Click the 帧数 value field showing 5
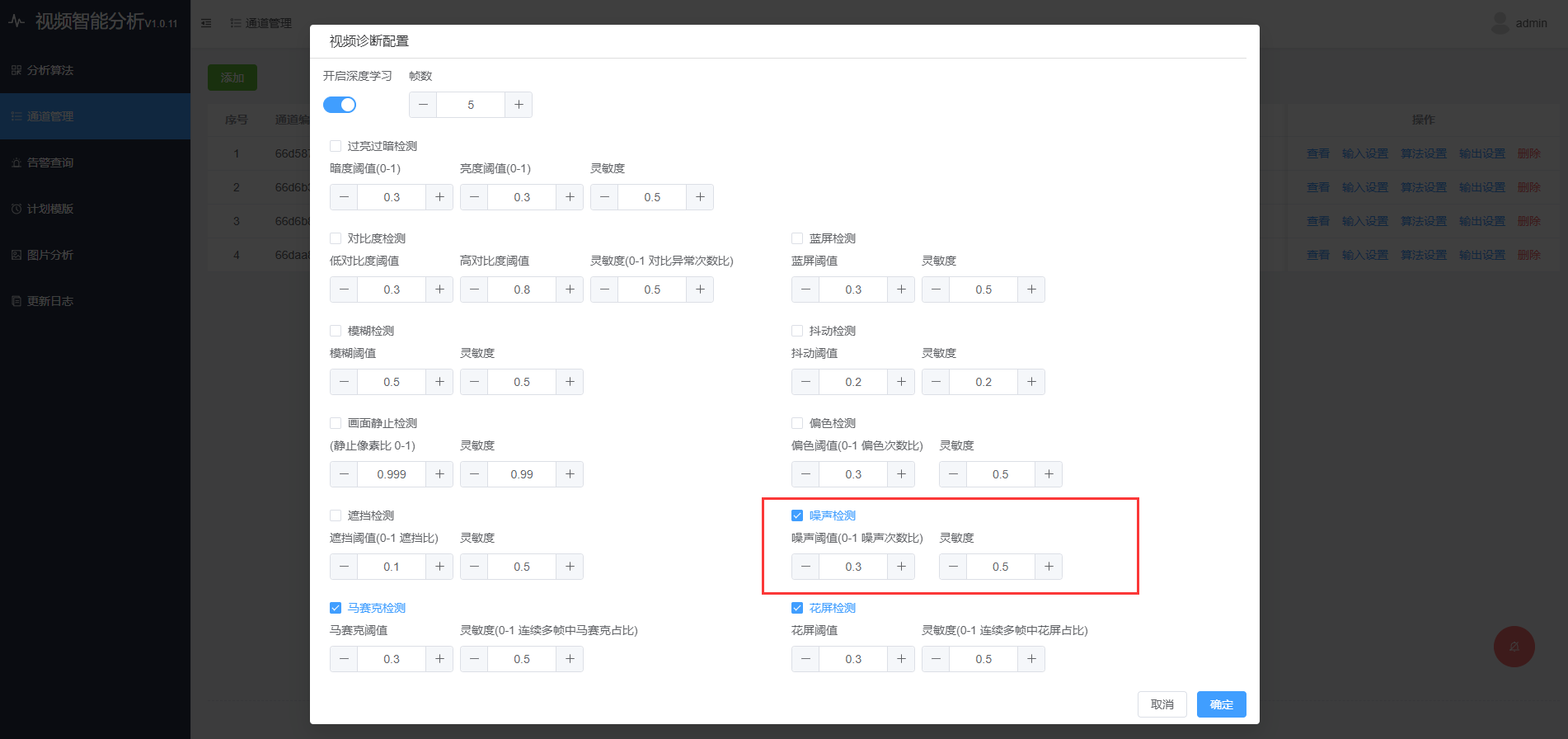The width and height of the screenshot is (1568, 739). pos(471,105)
